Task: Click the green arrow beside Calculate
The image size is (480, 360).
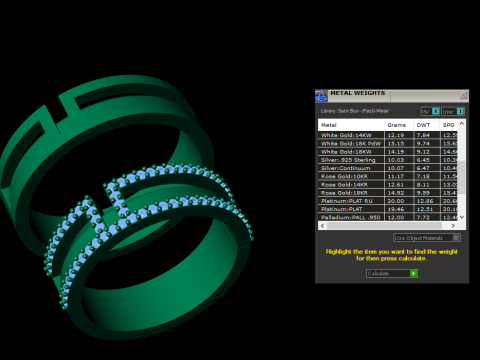Action: coord(413,273)
